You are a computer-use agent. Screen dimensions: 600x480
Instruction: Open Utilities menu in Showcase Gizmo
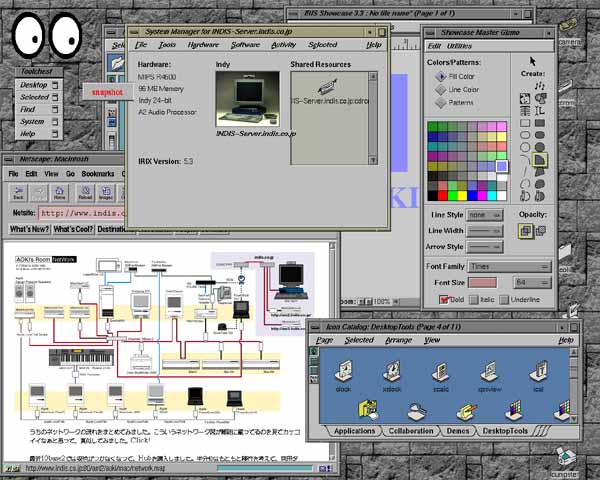459,46
